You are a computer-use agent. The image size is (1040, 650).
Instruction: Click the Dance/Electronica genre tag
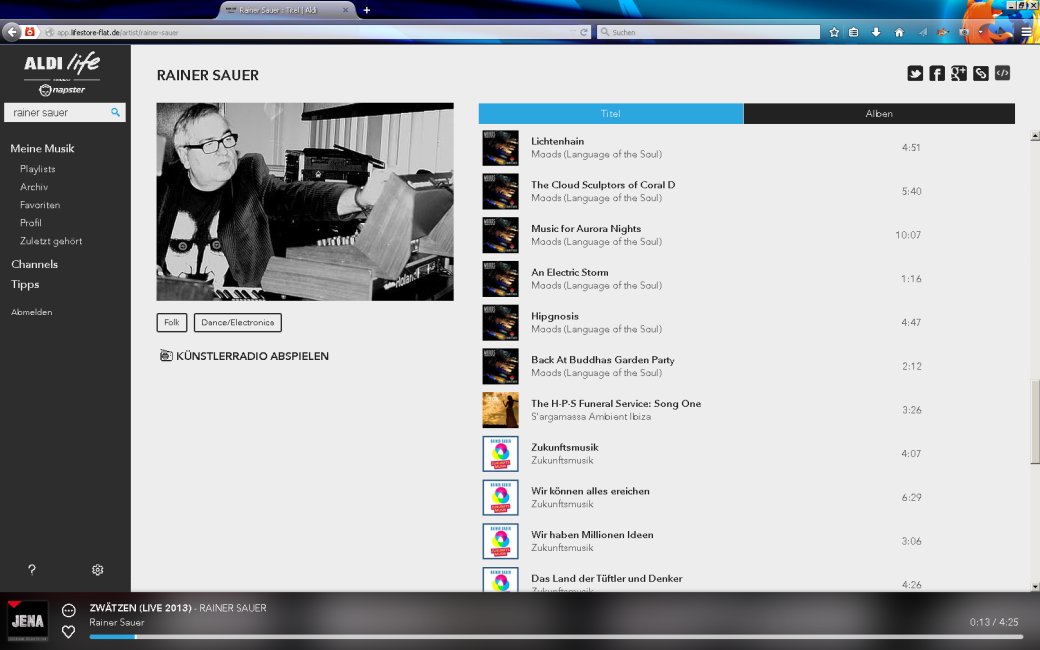coord(237,322)
